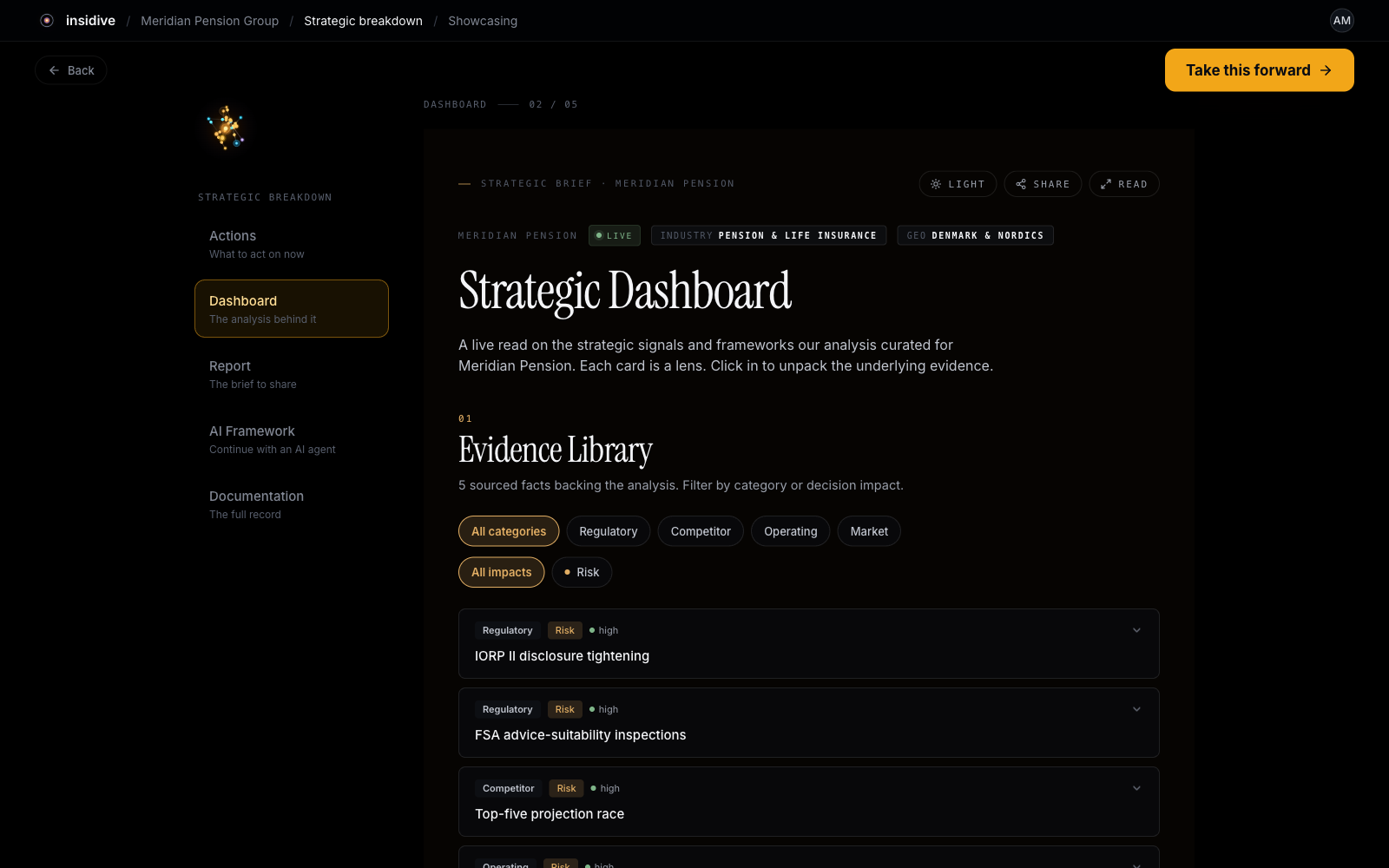Filter by Risk impact
This screenshot has height=868, width=1389.
coord(582,572)
